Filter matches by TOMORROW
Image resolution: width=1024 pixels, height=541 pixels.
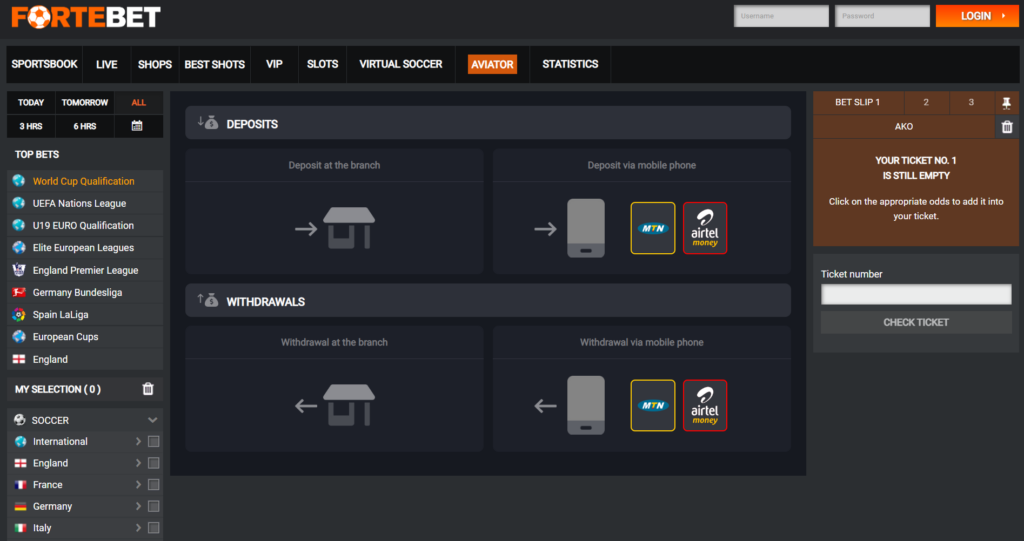tap(85, 103)
